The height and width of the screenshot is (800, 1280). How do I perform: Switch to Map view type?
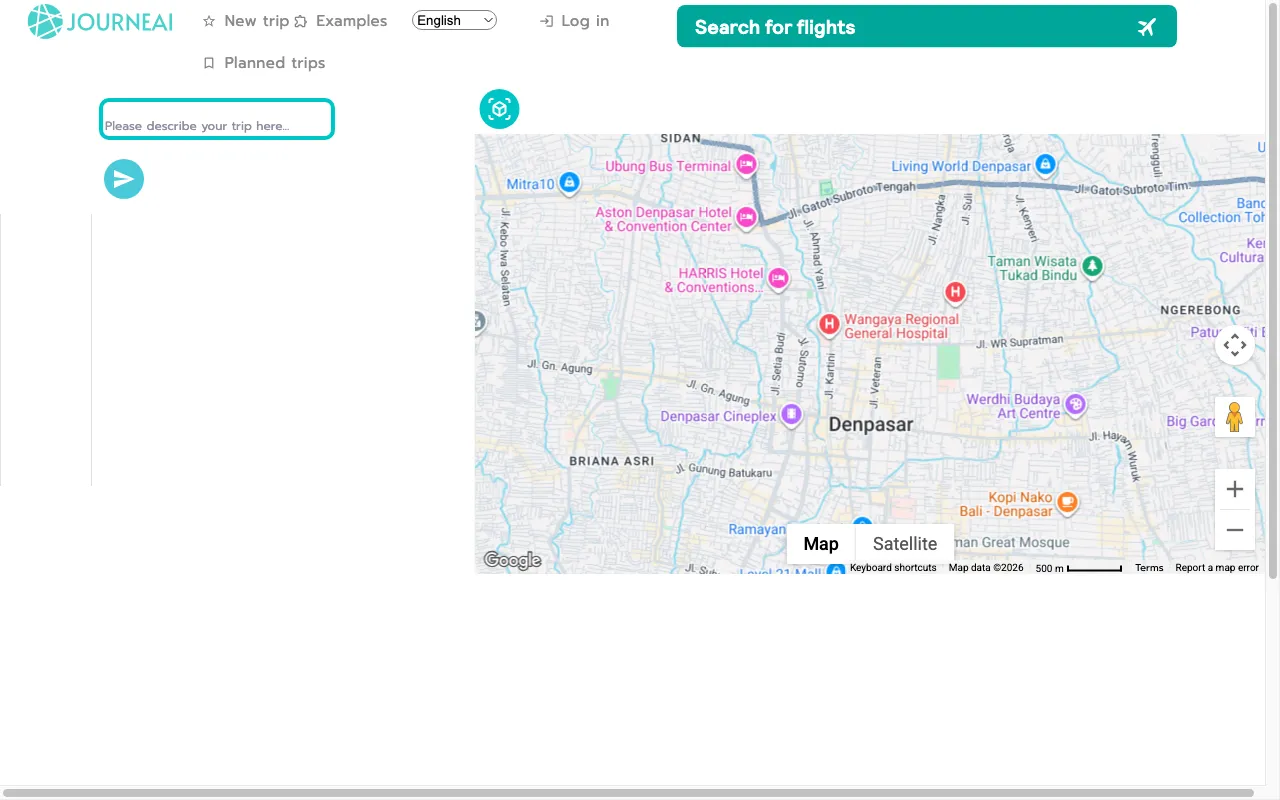click(821, 544)
